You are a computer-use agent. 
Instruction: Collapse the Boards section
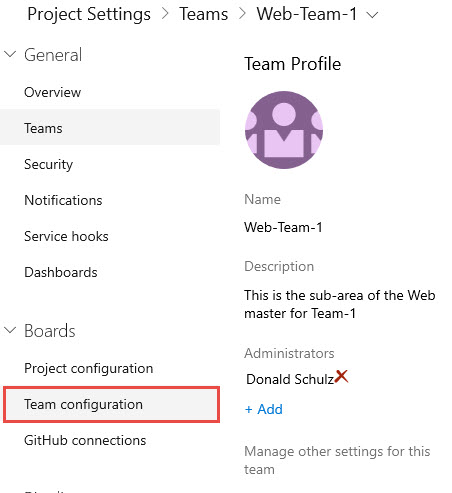[10, 330]
